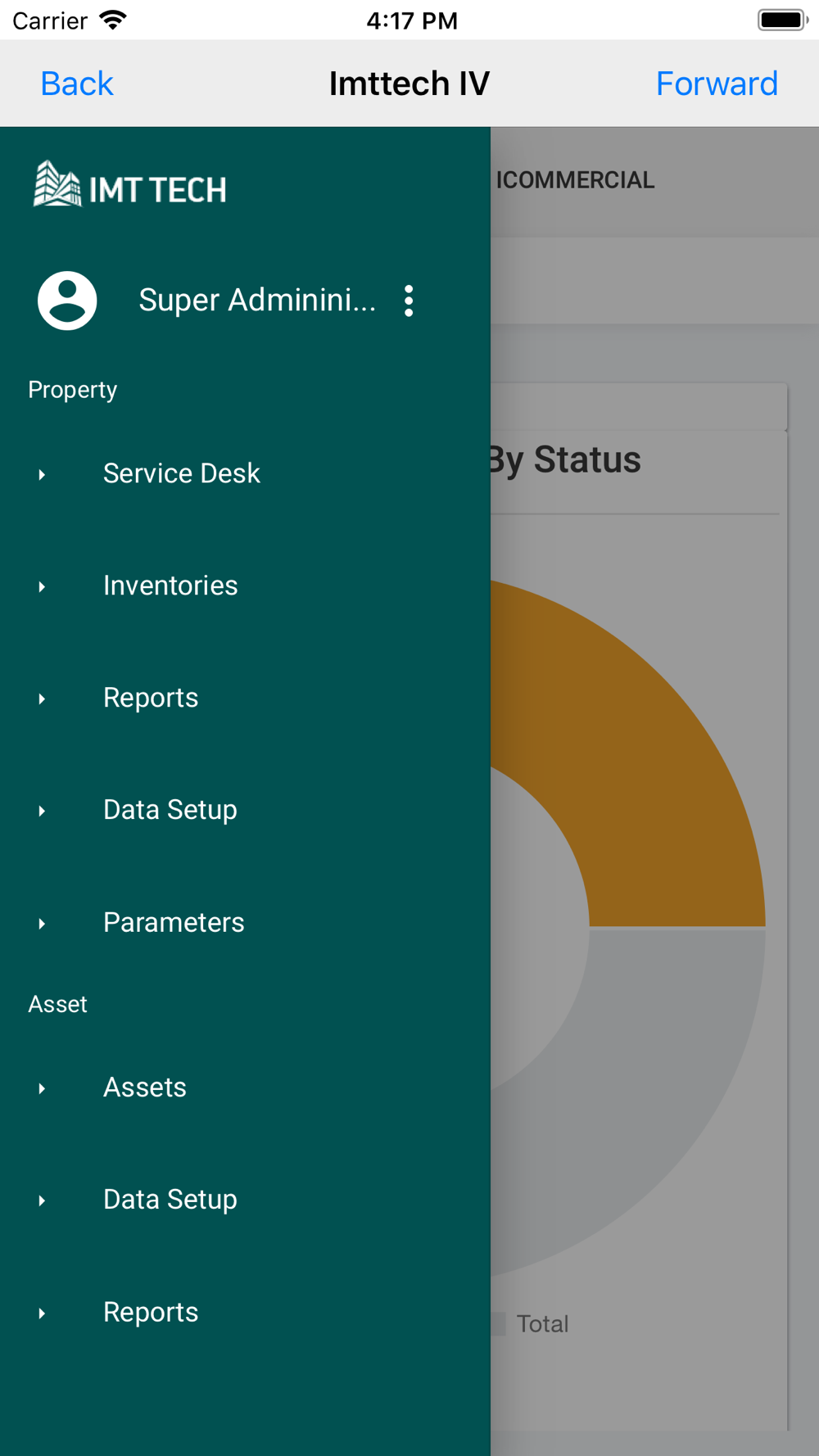Open Service Desk menu item
The image size is (819, 1456).
[182, 473]
